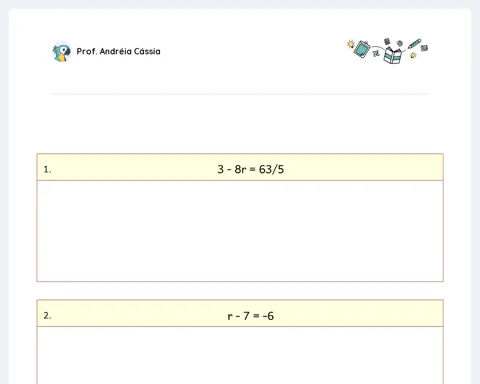Image resolution: width=480 pixels, height=384 pixels.
Task: Click the small lightbulb below the pencil
Action: [413, 55]
